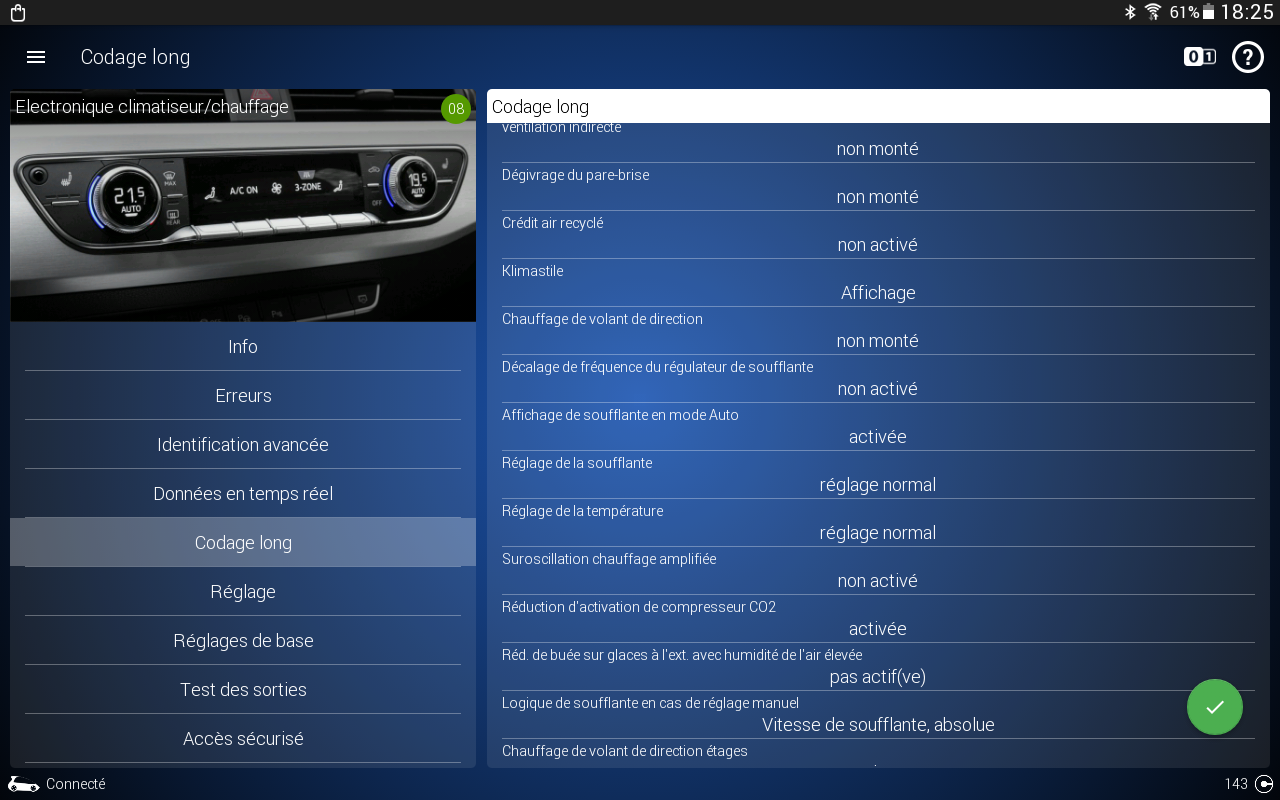Click Electronique climatiseur/chauffage heading
Image resolution: width=1280 pixels, height=800 pixels.
(x=152, y=107)
